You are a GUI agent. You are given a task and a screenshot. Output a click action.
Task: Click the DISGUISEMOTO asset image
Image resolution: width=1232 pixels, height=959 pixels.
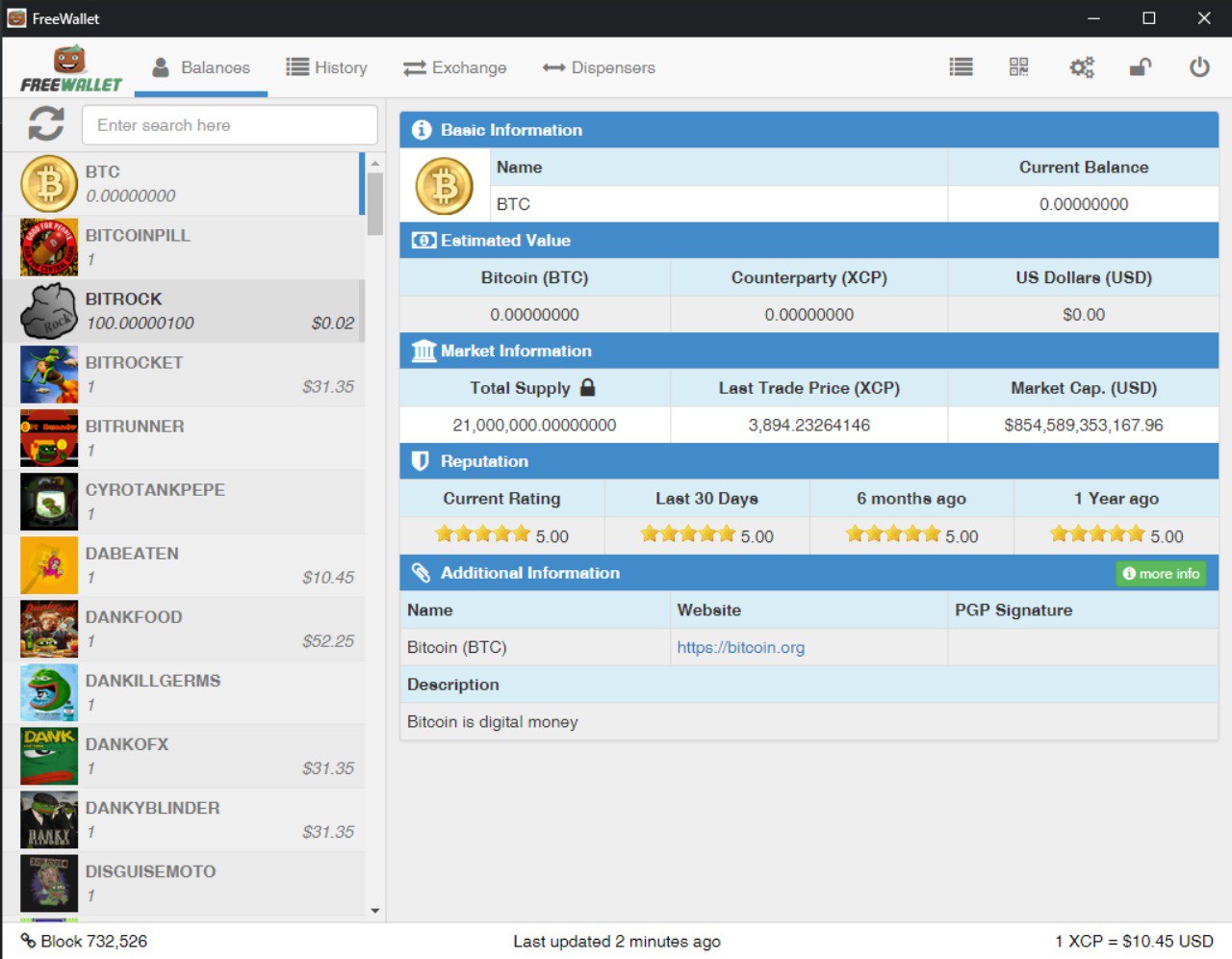(x=49, y=883)
